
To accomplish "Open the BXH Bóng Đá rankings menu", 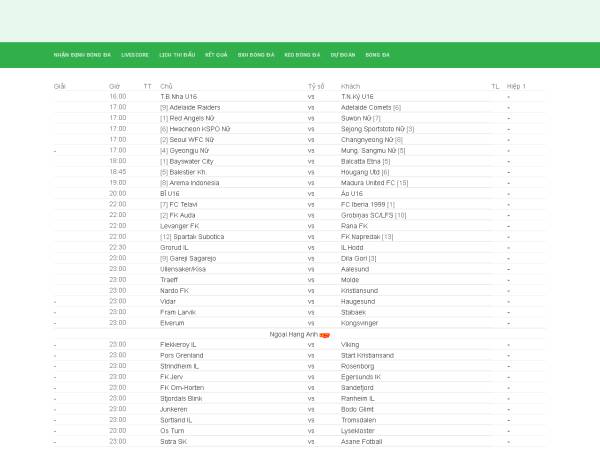I will [256, 55].
